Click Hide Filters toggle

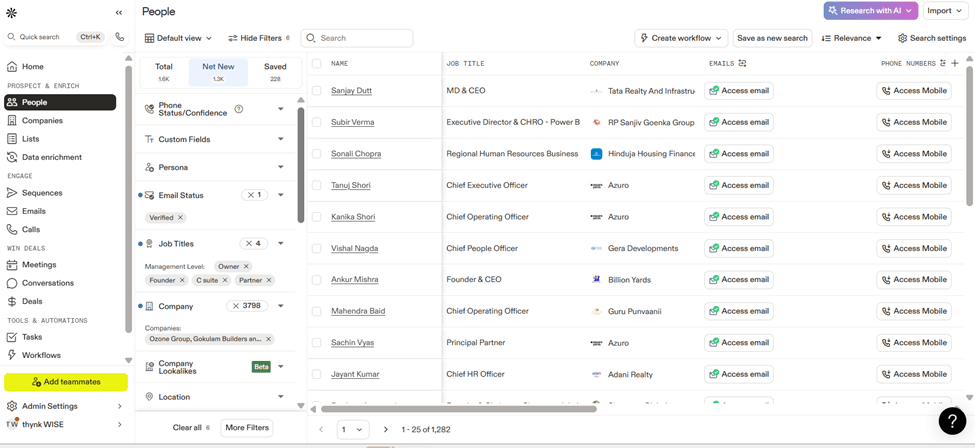click(x=259, y=38)
